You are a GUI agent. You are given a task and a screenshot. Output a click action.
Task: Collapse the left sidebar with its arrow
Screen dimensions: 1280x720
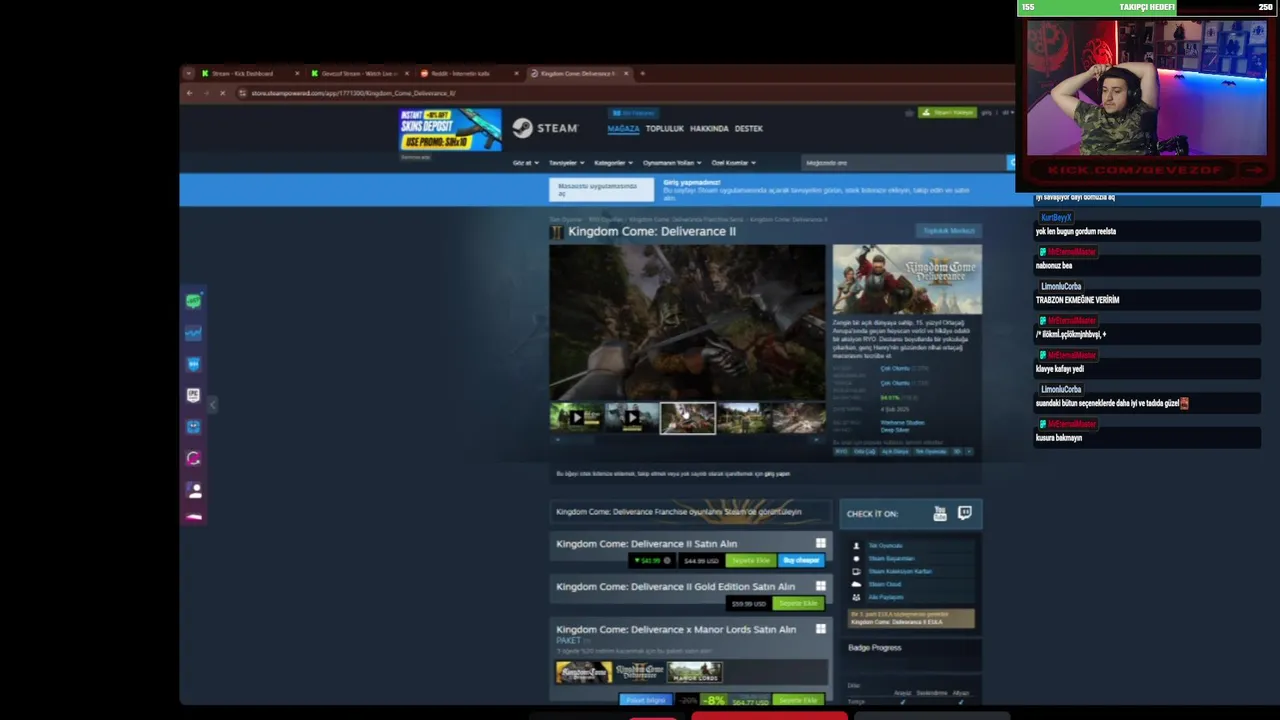coord(212,404)
